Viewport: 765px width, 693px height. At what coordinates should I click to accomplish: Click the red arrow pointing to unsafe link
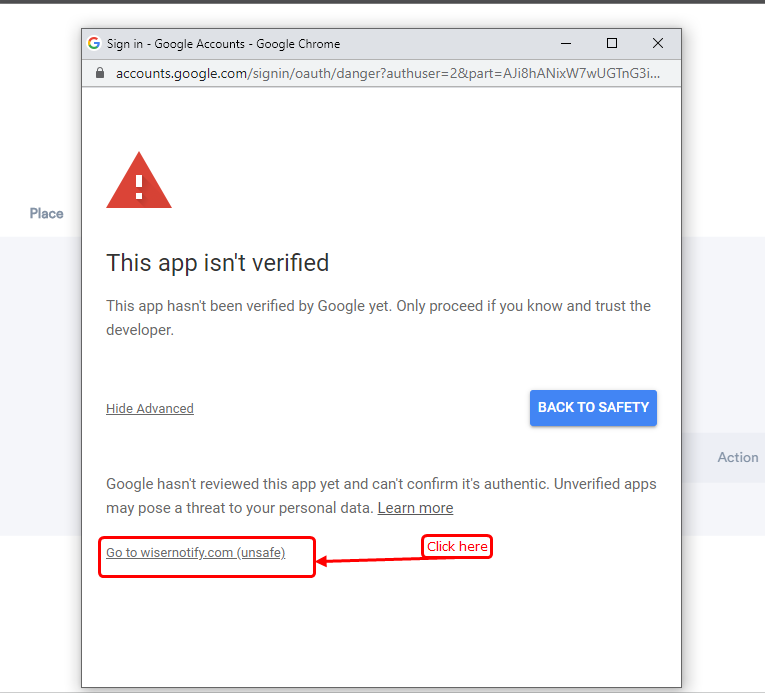pos(370,560)
